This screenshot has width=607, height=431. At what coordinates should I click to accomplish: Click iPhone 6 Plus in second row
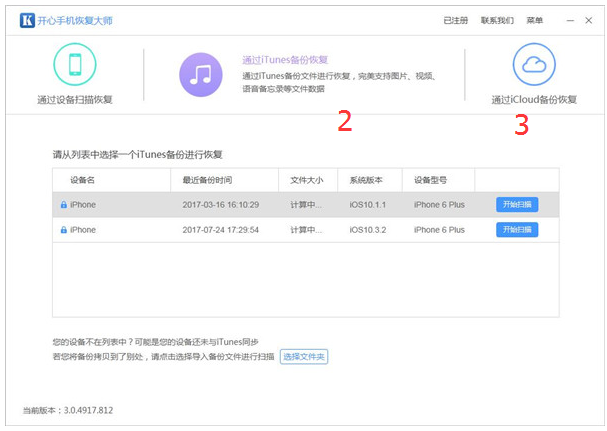click(439, 230)
